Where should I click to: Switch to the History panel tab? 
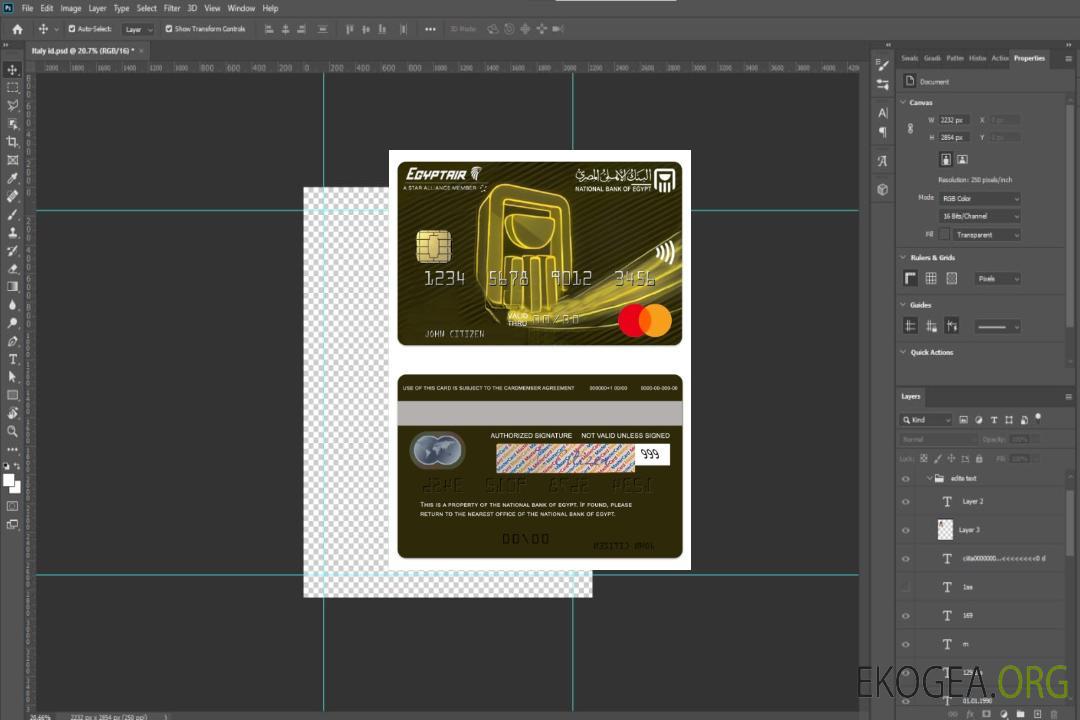coord(977,58)
